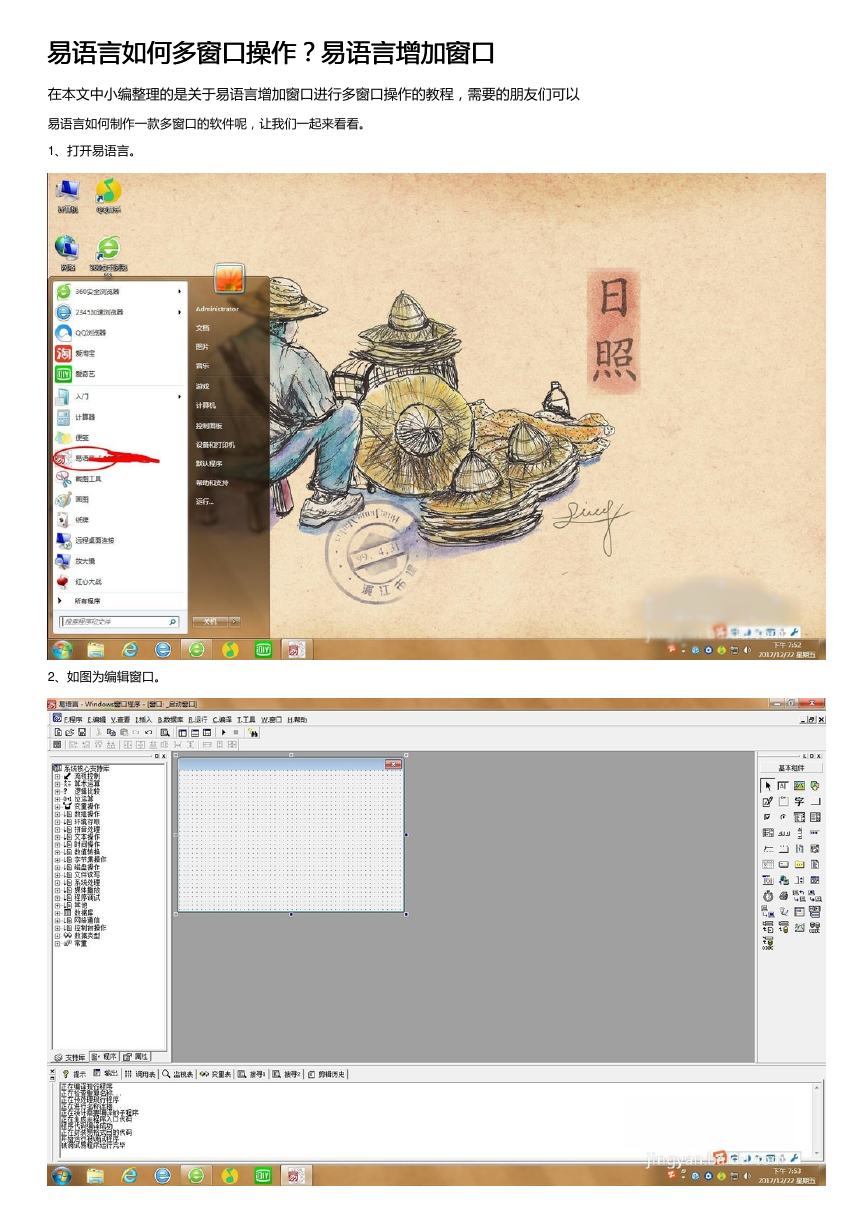The width and height of the screenshot is (868, 1228).
Task: Open the F.程序 menu
Action: (x=74, y=719)
